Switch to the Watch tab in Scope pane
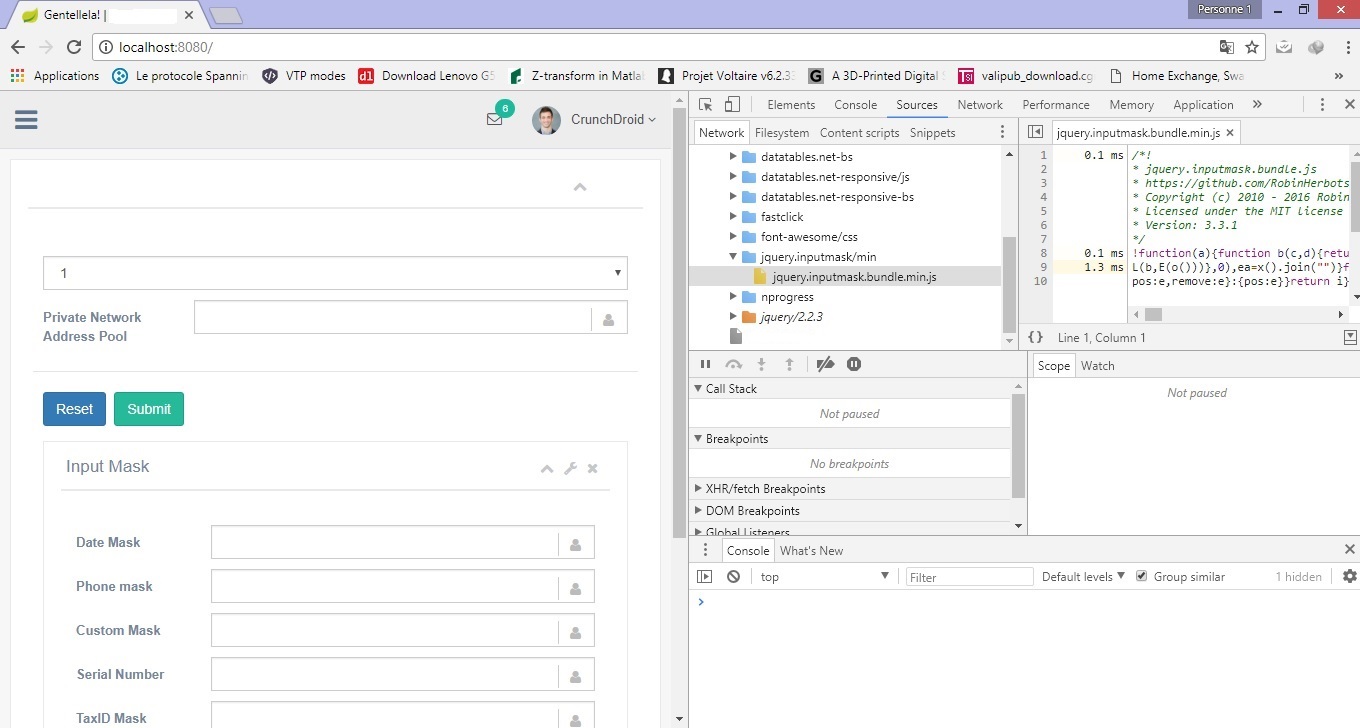The width and height of the screenshot is (1360, 728). (x=1097, y=365)
